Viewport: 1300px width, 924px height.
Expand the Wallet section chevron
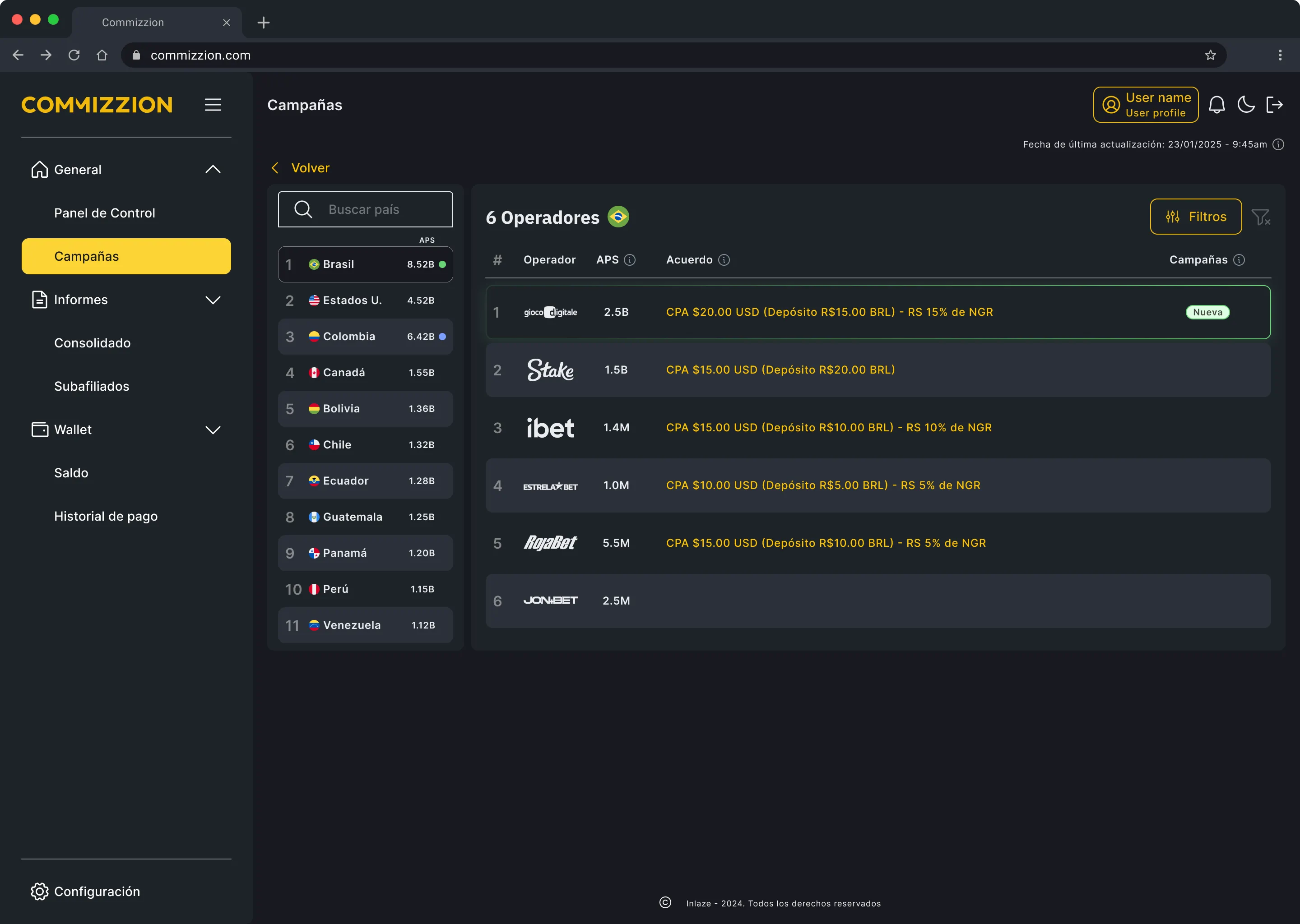point(213,430)
